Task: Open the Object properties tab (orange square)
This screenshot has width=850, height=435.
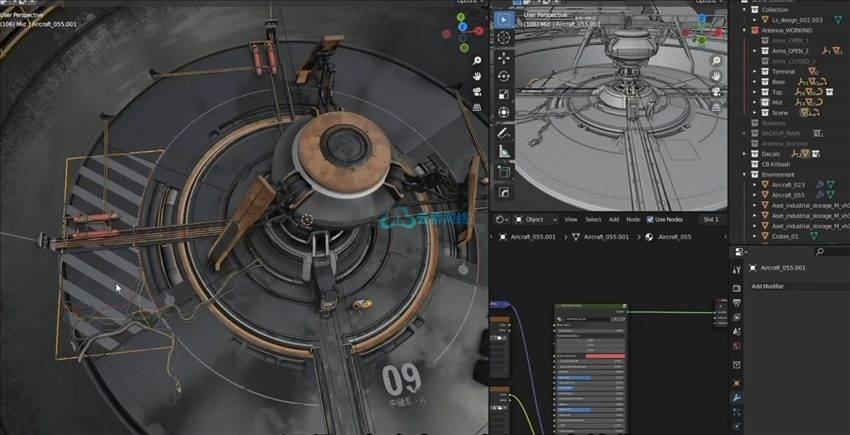Action: pyautogui.click(x=736, y=383)
